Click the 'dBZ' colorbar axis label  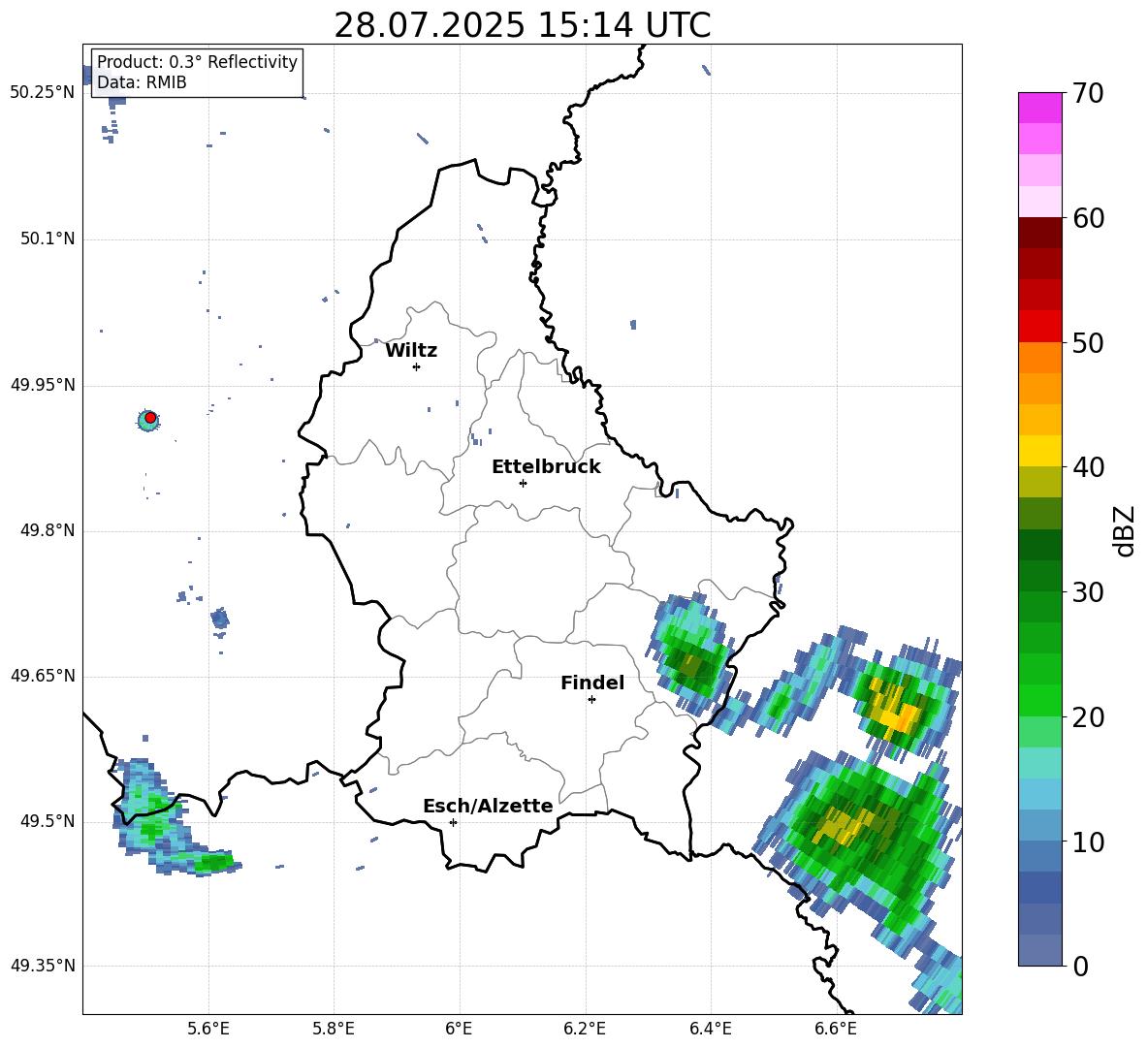pyautogui.click(x=1125, y=530)
